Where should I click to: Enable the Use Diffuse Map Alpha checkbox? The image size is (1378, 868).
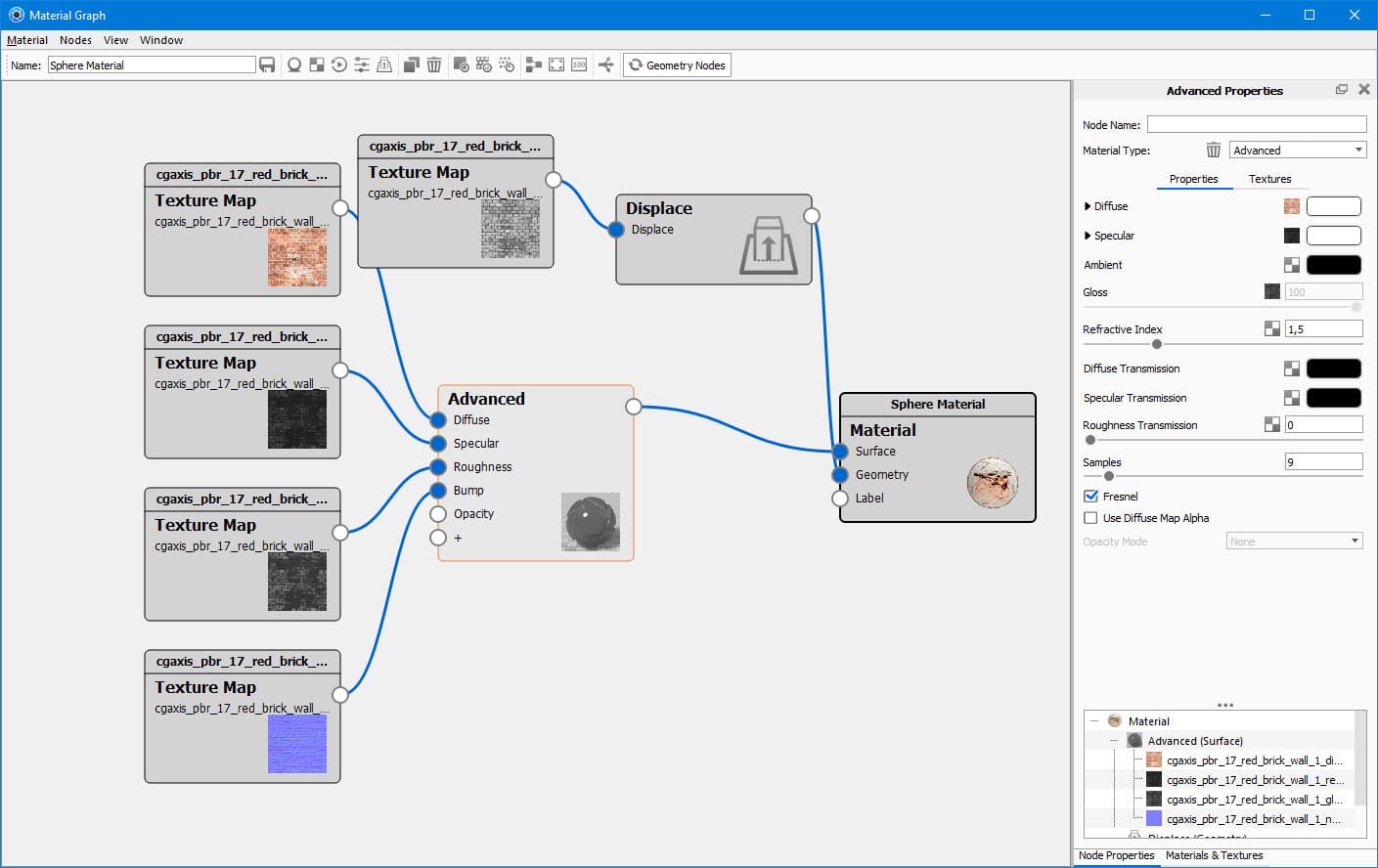click(1090, 518)
